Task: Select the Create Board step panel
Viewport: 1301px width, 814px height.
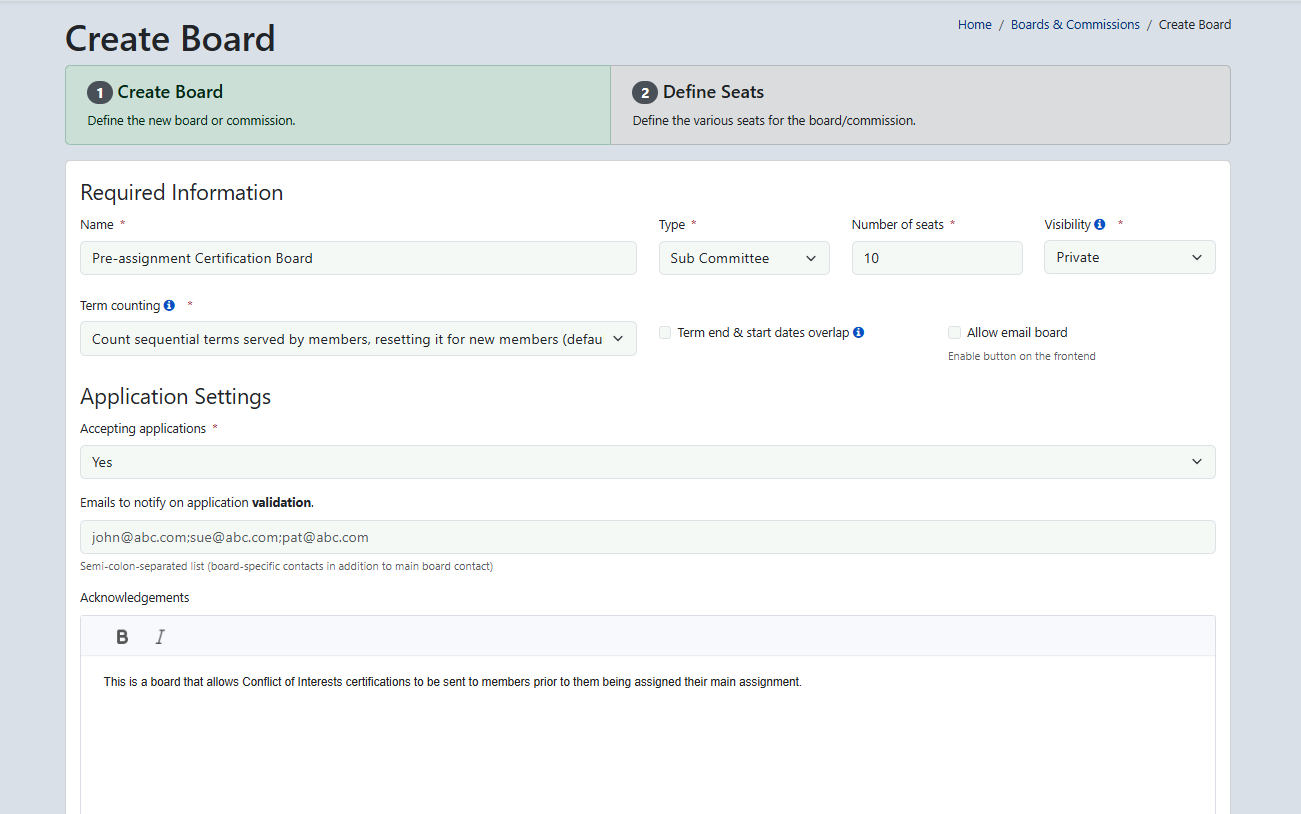Action: (x=337, y=104)
